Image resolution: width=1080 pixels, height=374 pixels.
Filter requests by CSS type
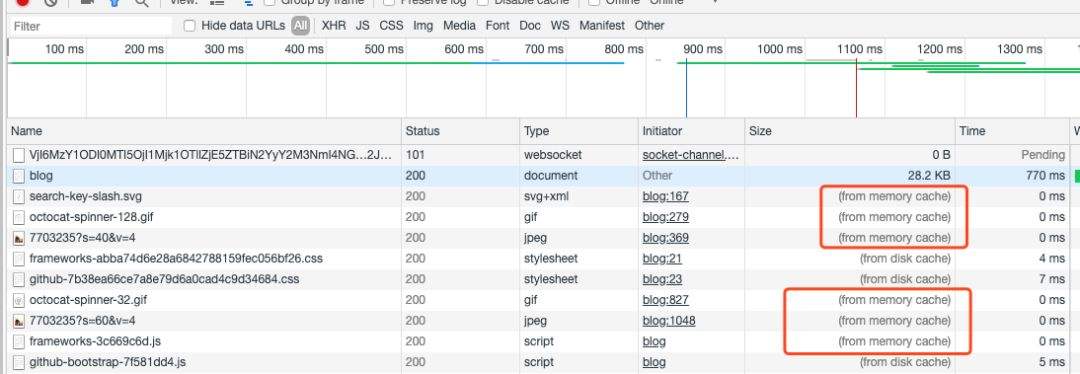[x=391, y=26]
